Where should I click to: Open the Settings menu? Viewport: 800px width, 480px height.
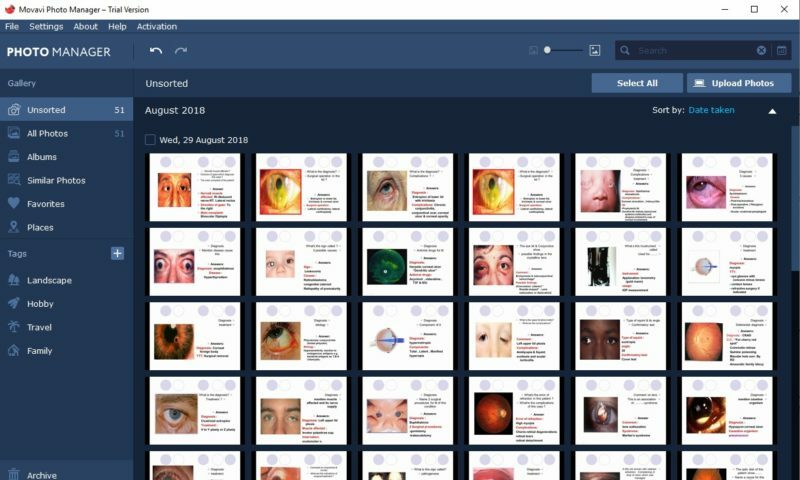pyautogui.click(x=46, y=27)
